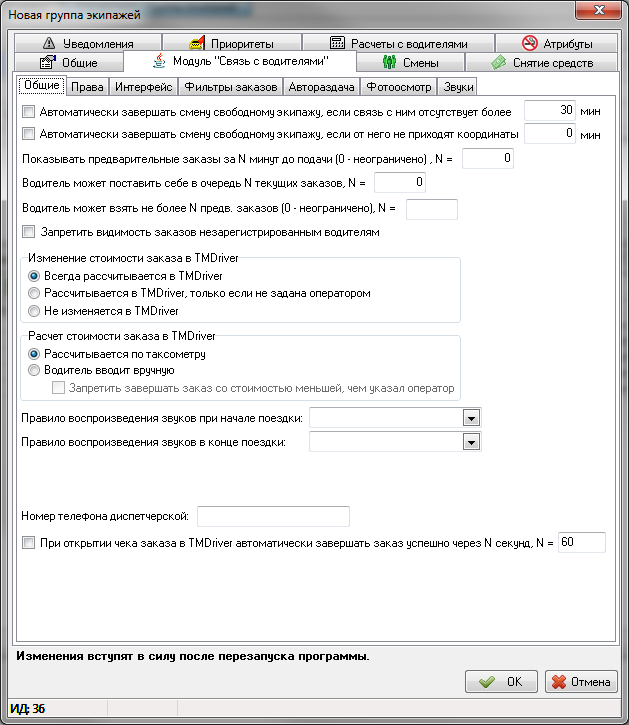This screenshot has height=725, width=629.
Task: Click the notepad icon on Общие top tab
Action: tap(48, 62)
